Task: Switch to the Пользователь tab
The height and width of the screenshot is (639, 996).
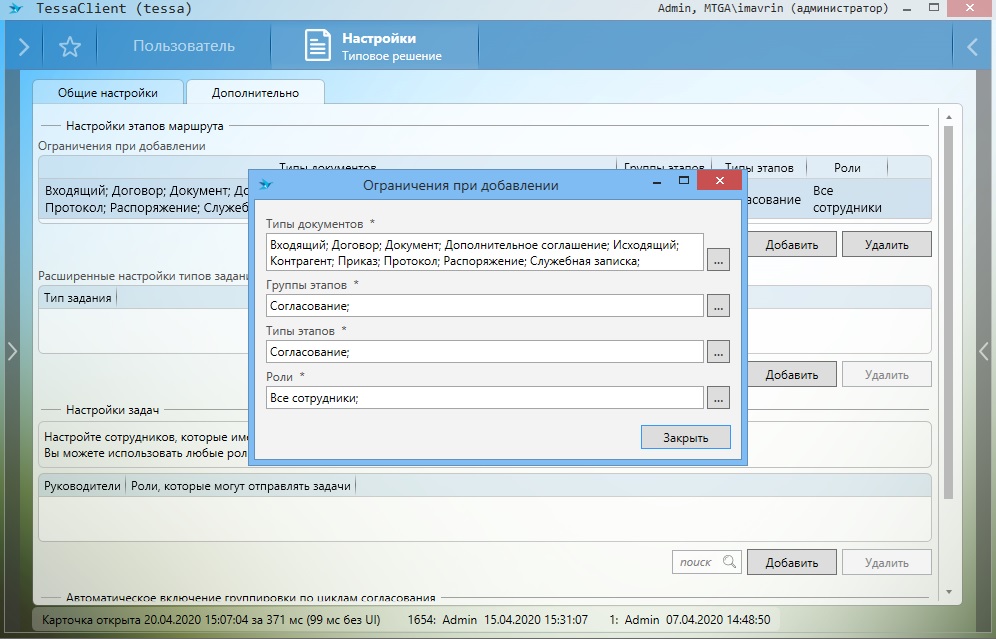Action: coord(184,47)
